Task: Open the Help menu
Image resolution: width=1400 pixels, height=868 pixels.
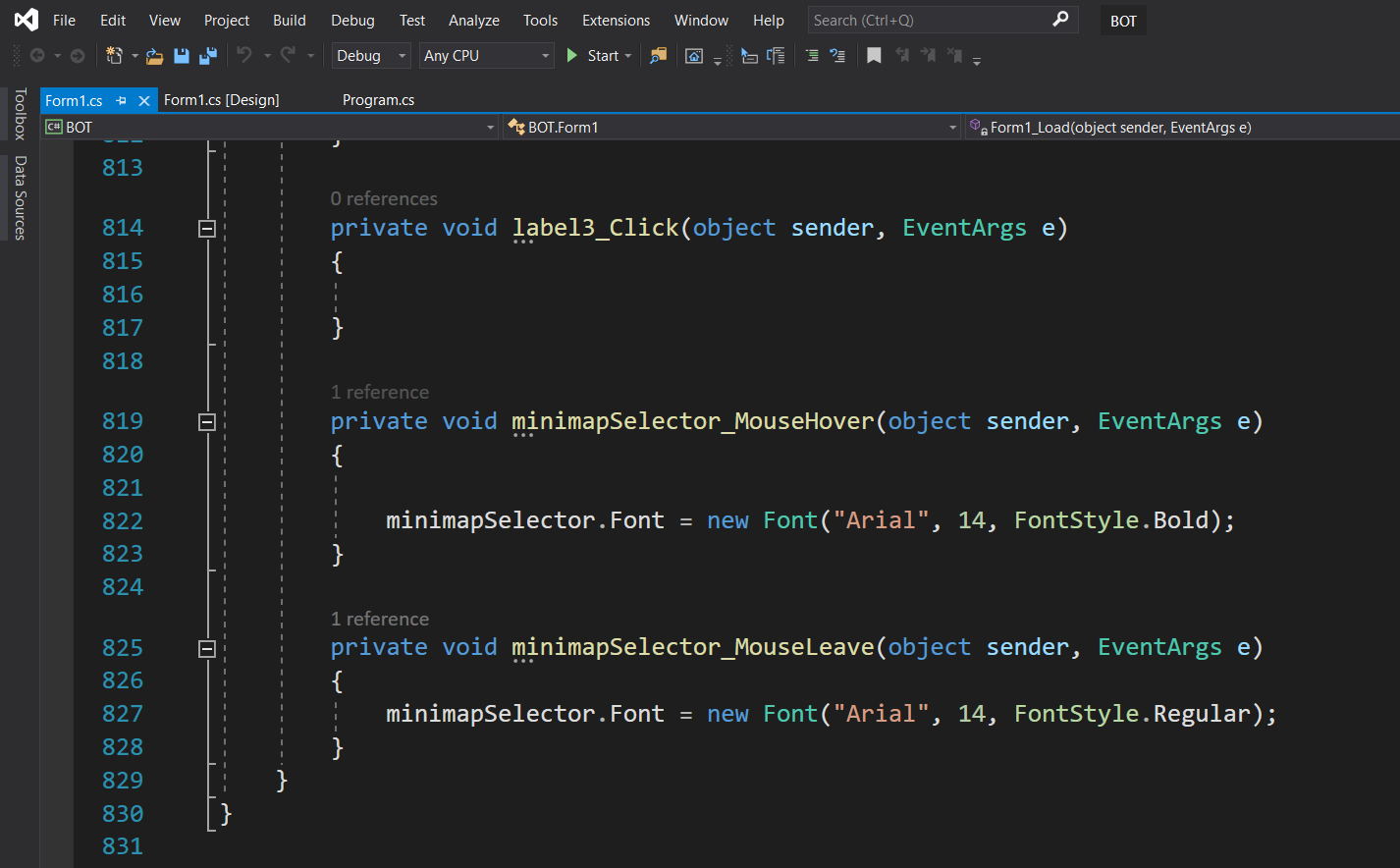Action: click(x=769, y=20)
